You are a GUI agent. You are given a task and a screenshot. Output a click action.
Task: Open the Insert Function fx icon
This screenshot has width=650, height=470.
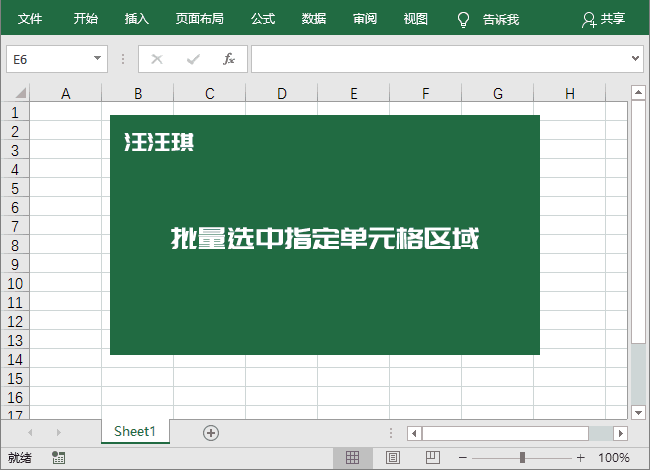coord(229,59)
